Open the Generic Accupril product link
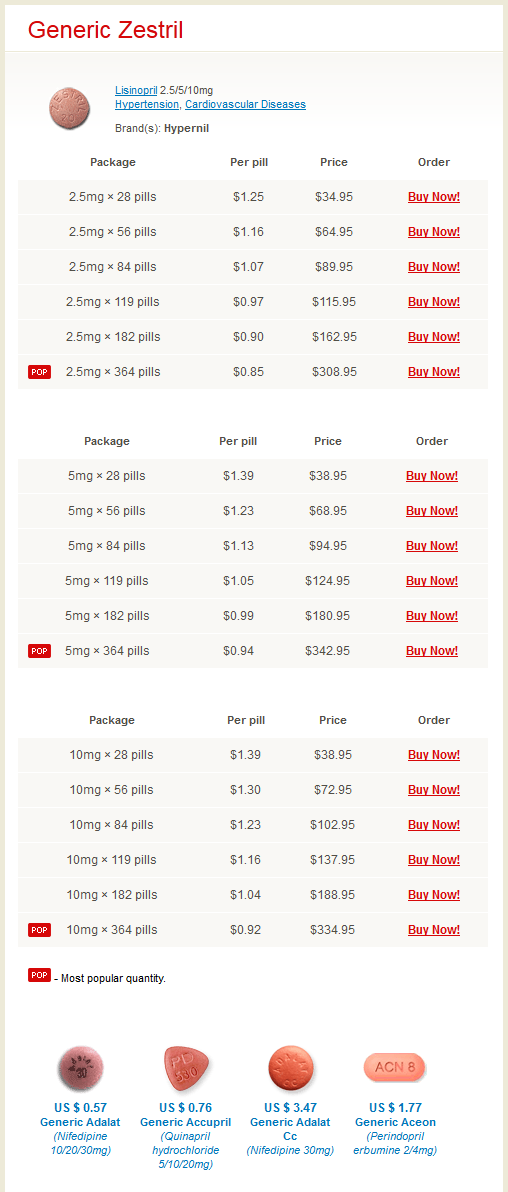 (x=186, y=1122)
